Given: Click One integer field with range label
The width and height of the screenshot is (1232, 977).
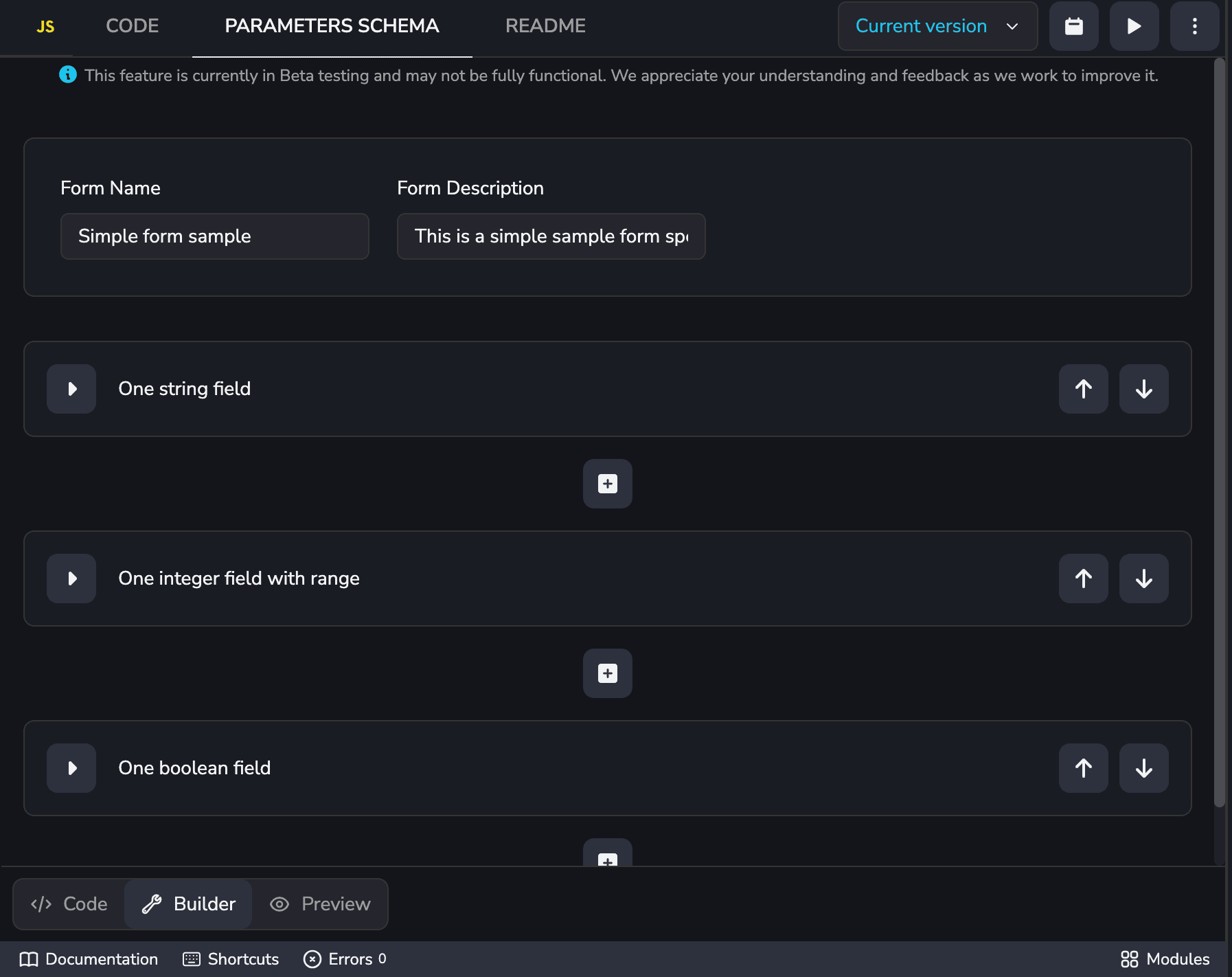Looking at the screenshot, I should tap(239, 579).
